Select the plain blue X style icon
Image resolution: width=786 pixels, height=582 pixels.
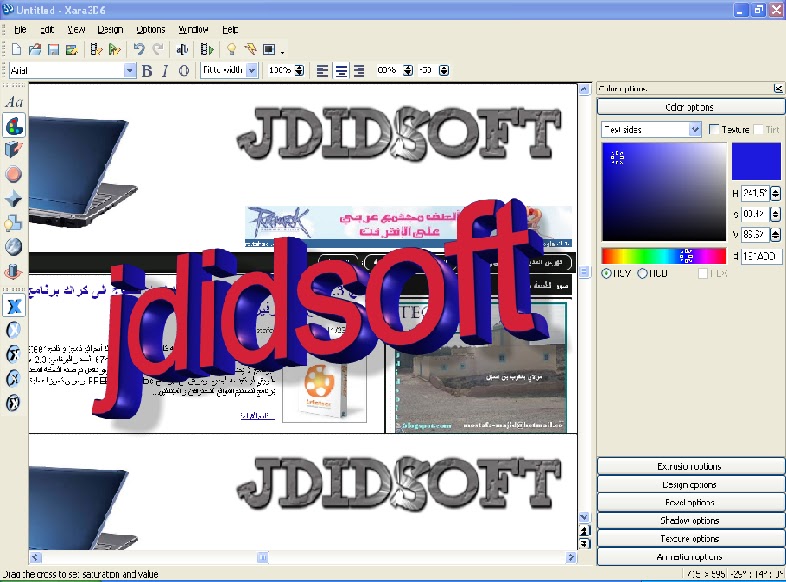[x=14, y=306]
